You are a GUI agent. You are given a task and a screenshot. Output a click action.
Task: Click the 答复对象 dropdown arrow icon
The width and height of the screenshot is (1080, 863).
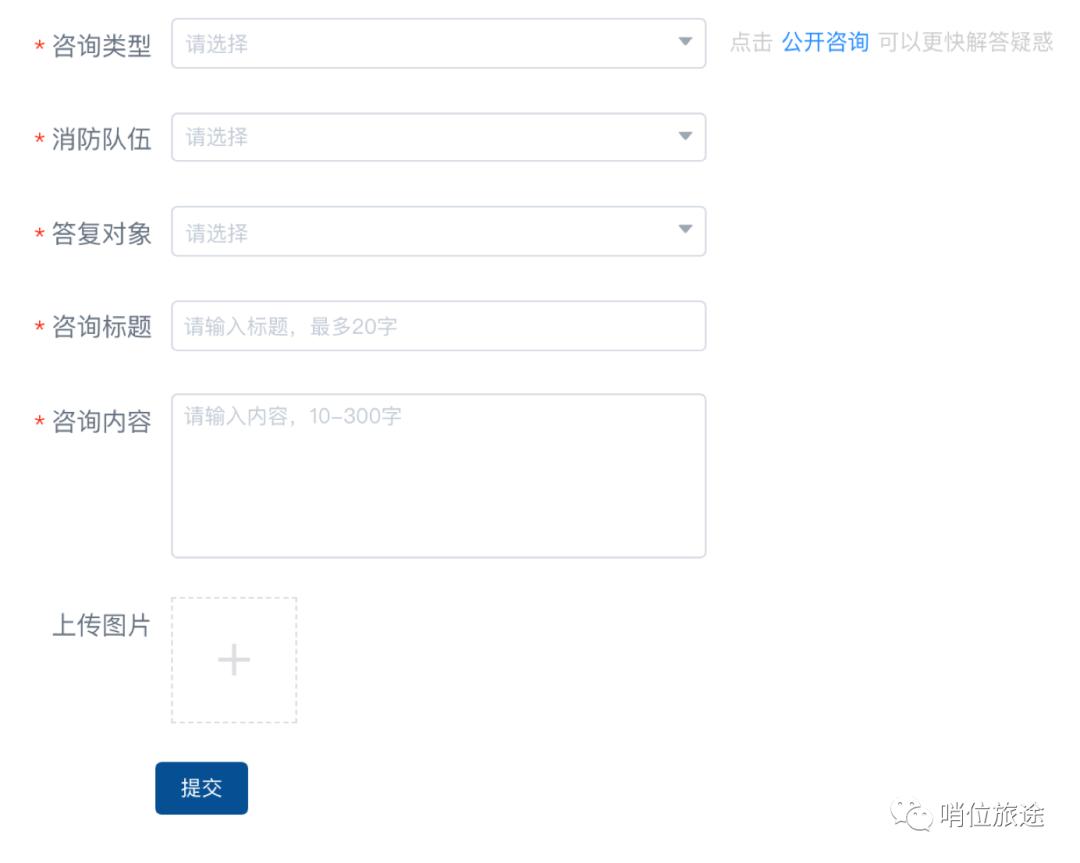686,231
